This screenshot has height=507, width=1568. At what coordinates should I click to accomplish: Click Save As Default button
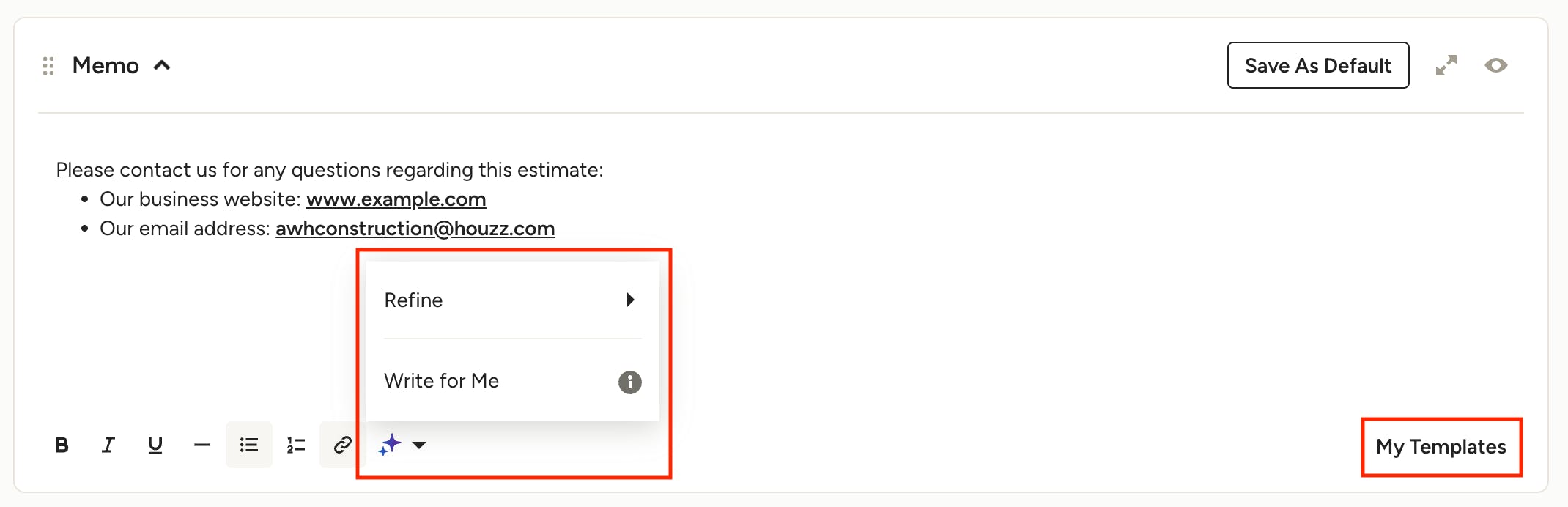1318,65
